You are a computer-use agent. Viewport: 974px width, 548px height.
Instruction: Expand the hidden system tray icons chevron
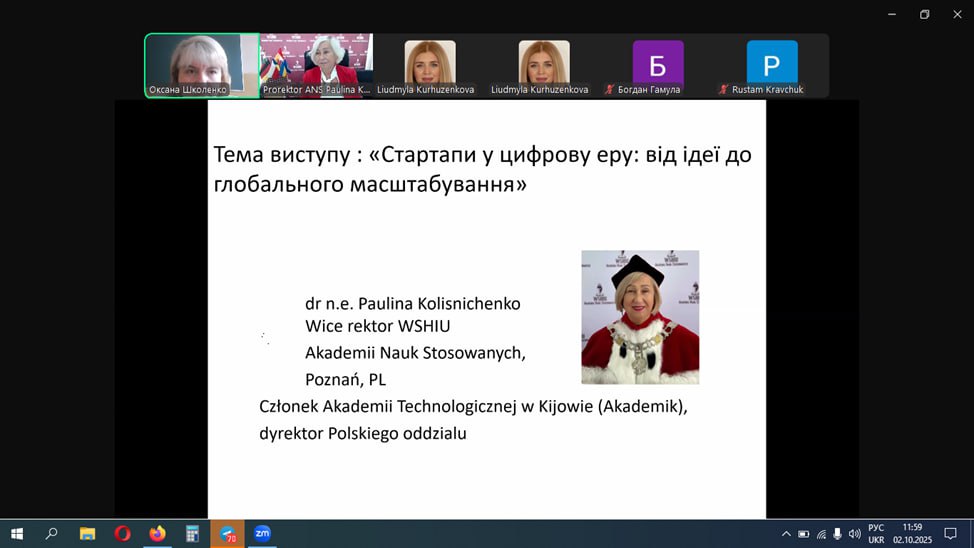click(x=786, y=533)
